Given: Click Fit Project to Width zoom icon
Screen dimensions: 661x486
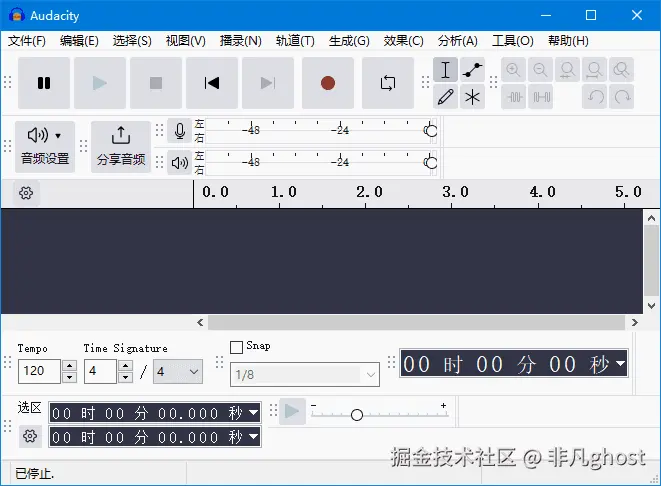Looking at the screenshot, I should click(594, 70).
